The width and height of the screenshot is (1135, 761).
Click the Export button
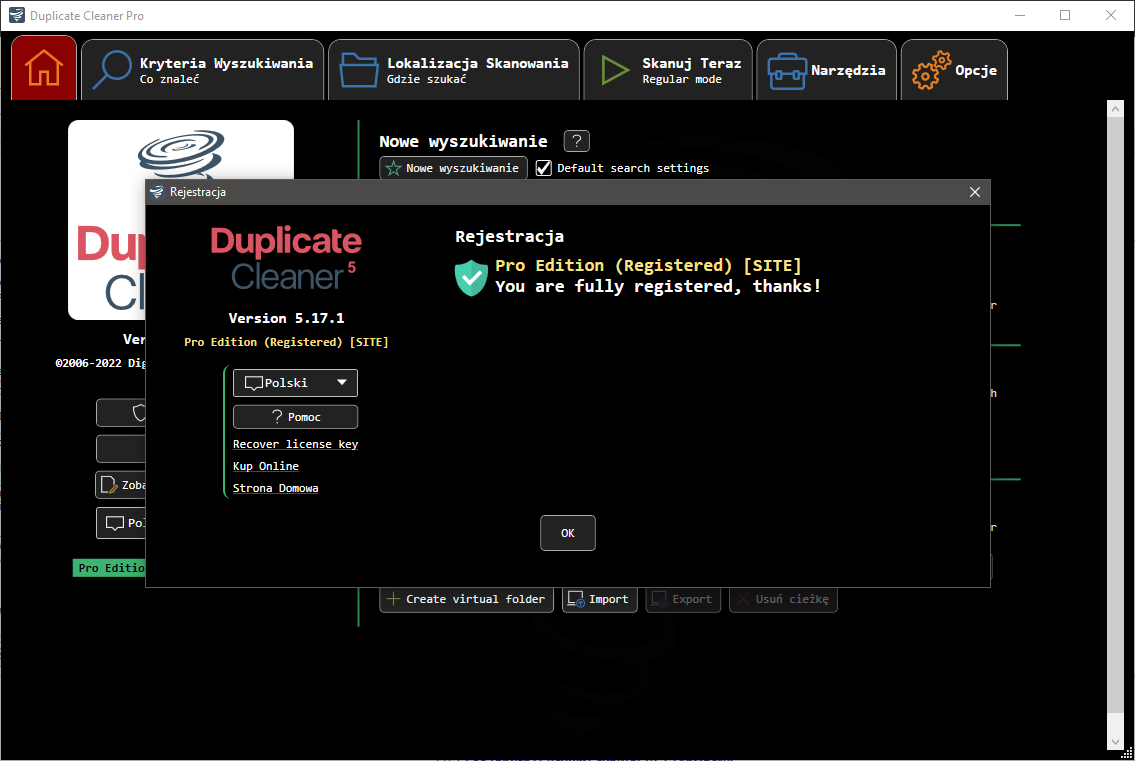683,599
